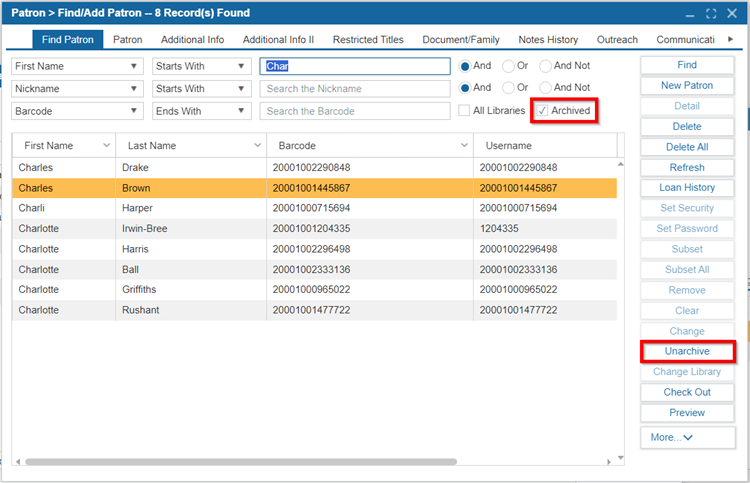Viewport: 750px width, 483px height.
Task: Select Or radio for First Name row
Action: click(508, 66)
